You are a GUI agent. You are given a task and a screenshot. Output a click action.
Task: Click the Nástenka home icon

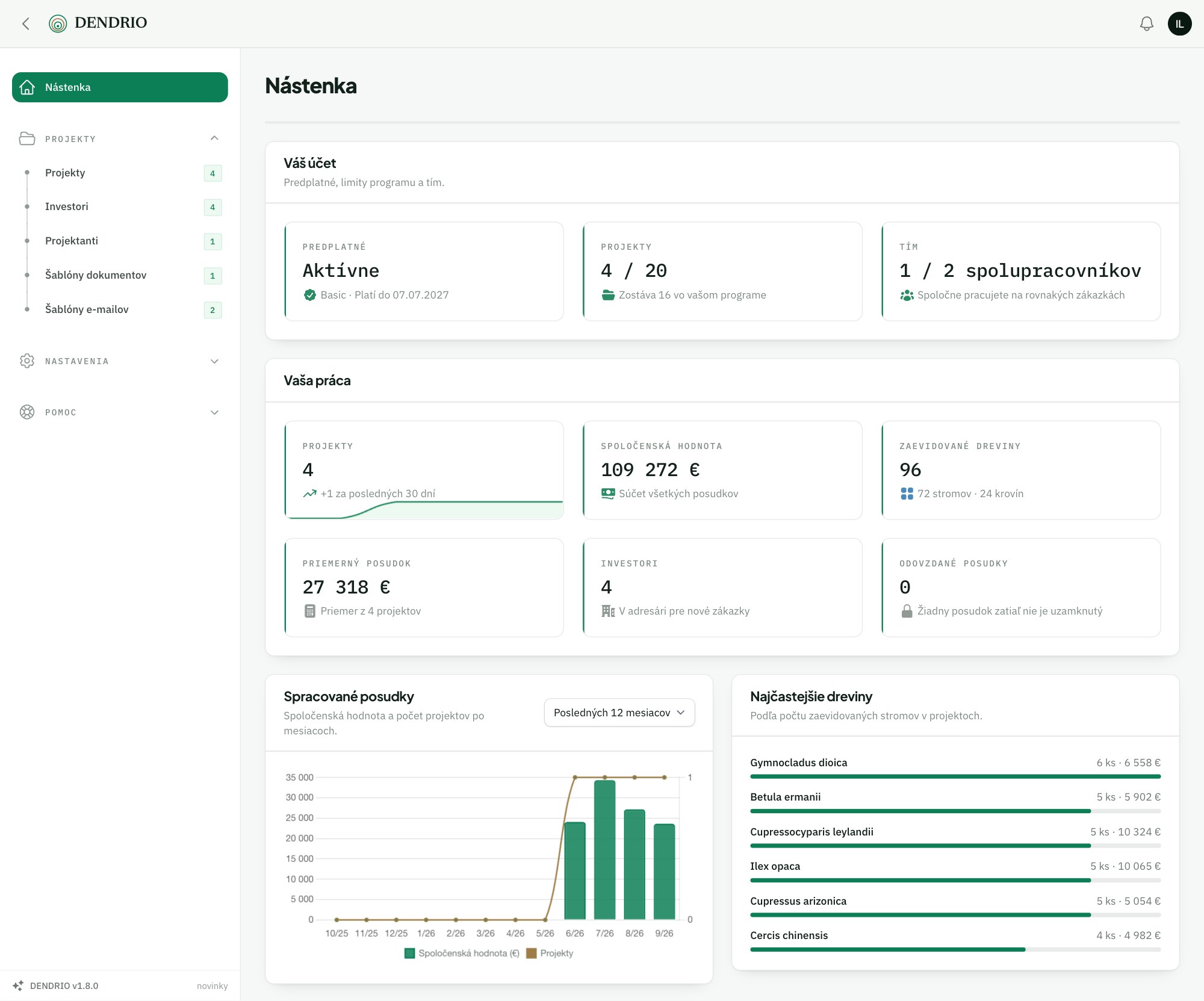coord(27,87)
